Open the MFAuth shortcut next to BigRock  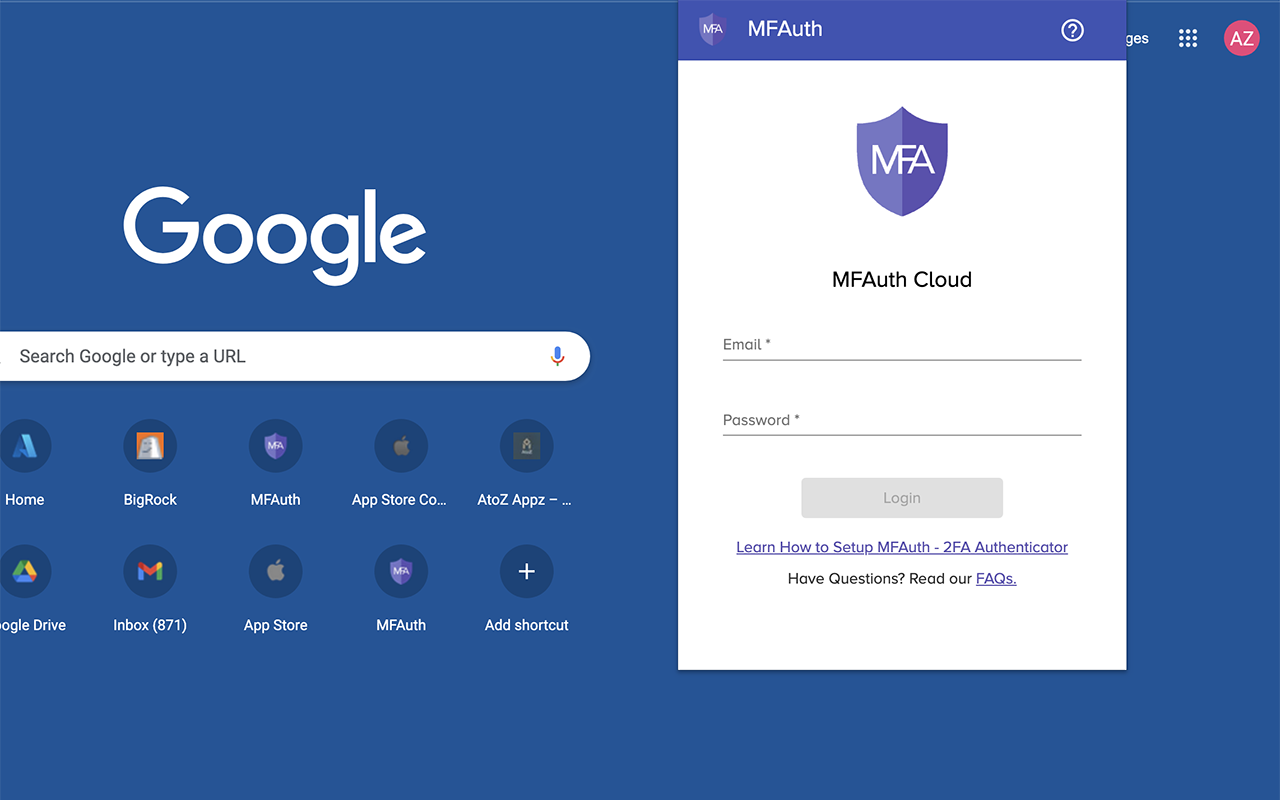pos(276,446)
